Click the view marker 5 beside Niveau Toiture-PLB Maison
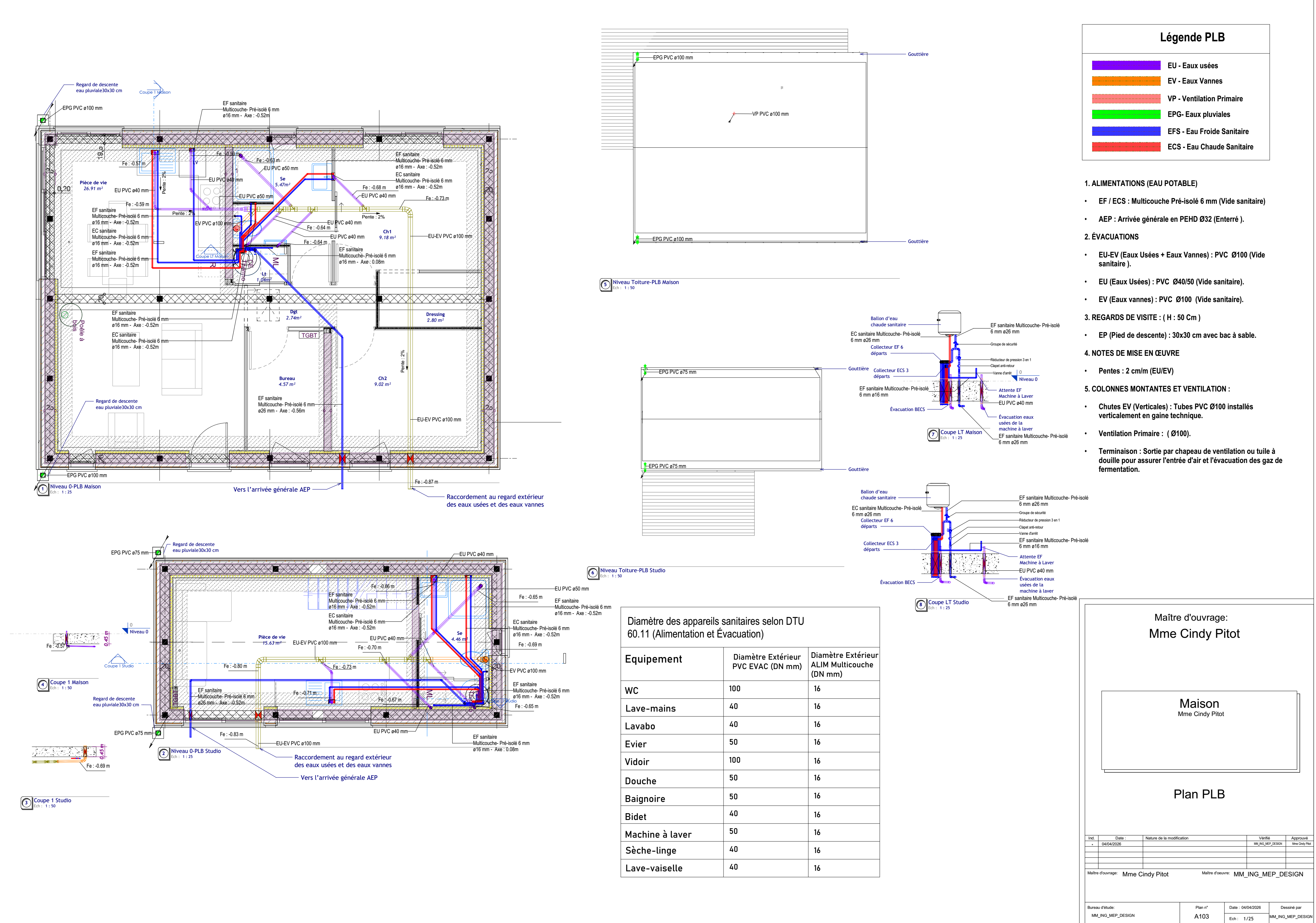Image resolution: width=1316 pixels, height=923 pixels. [x=605, y=285]
